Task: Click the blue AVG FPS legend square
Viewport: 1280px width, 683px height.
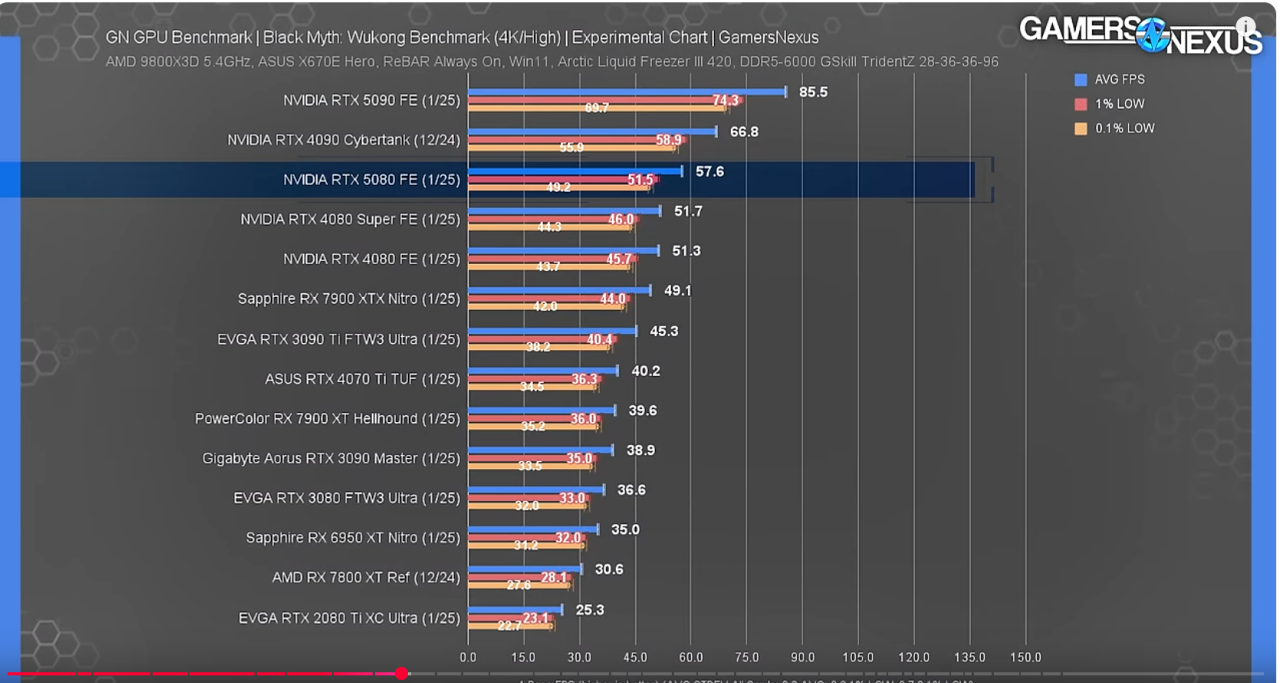Action: coord(1080,80)
